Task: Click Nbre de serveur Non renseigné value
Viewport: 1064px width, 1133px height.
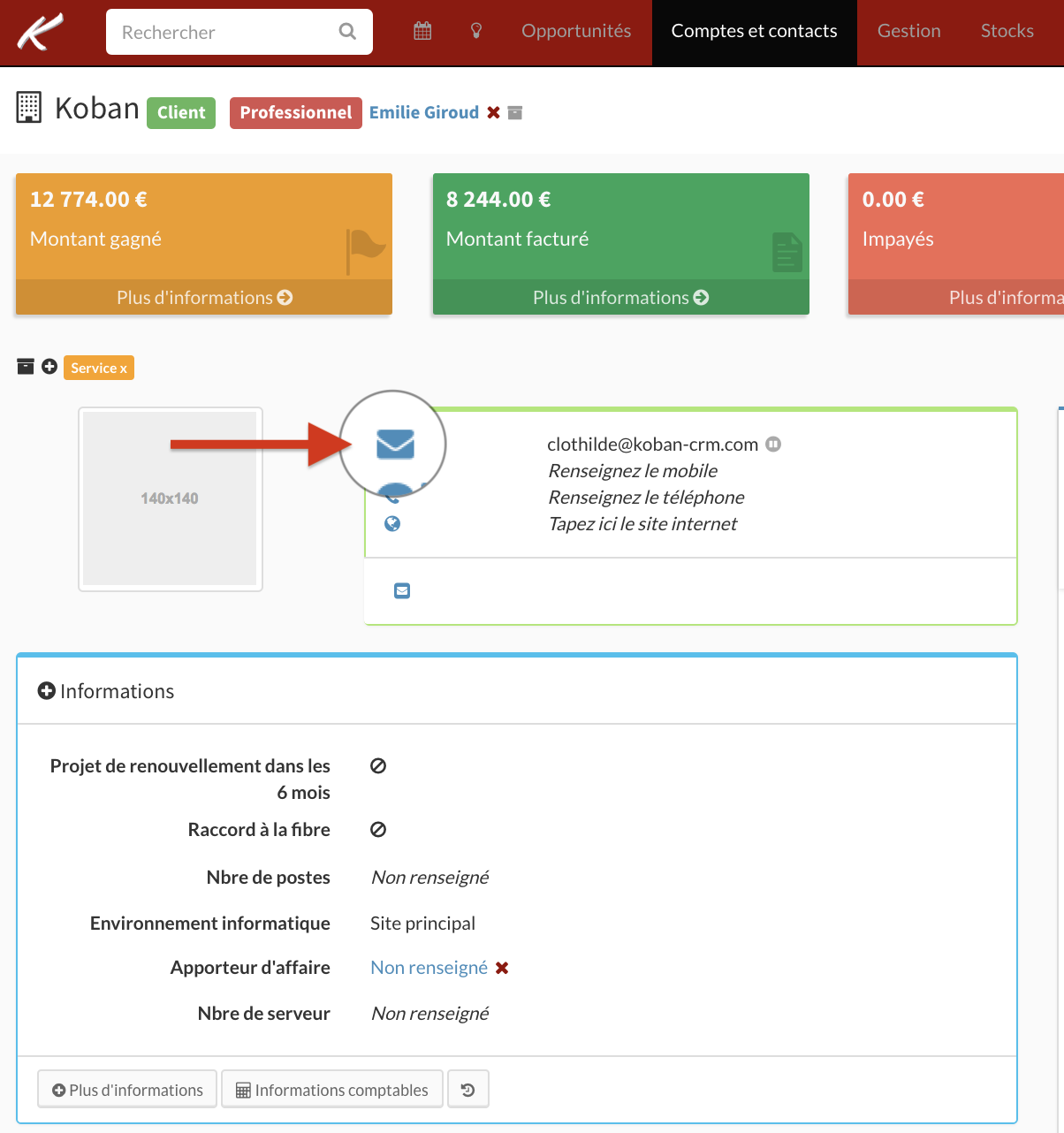Action: point(429,1014)
